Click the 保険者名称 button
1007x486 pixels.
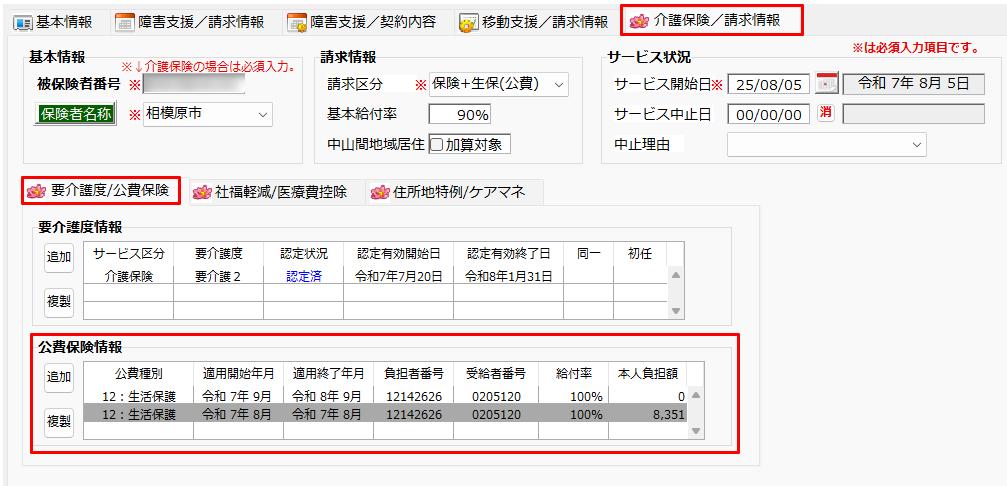click(x=76, y=114)
